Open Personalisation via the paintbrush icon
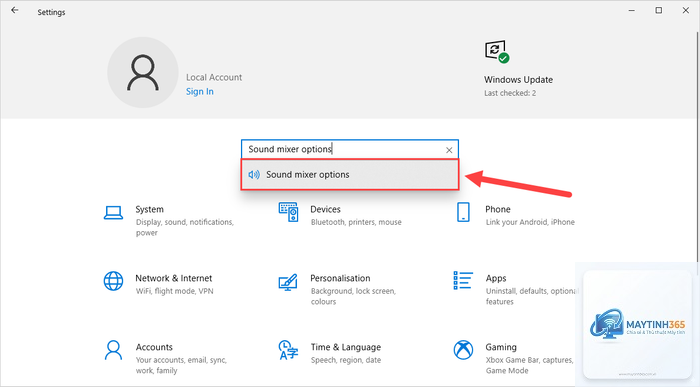 (x=288, y=282)
